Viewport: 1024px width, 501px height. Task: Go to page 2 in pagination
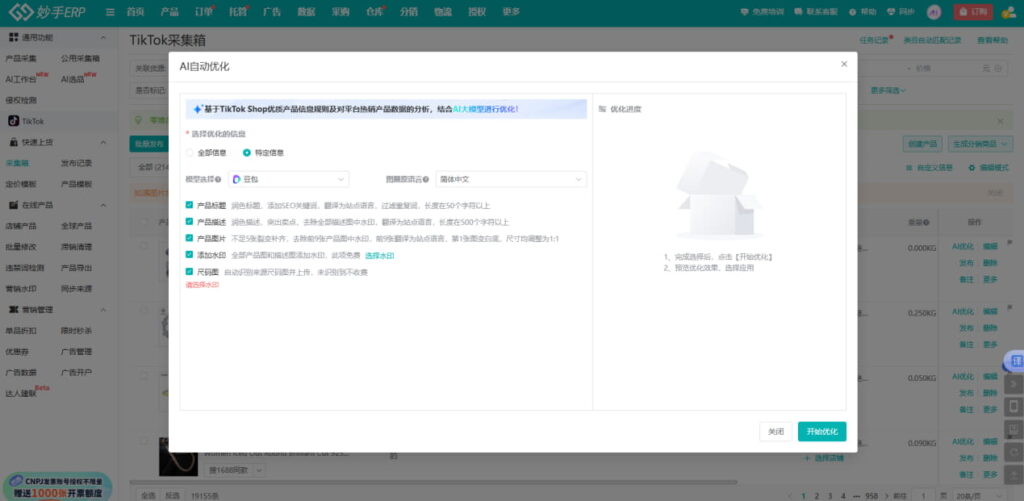tap(817, 496)
